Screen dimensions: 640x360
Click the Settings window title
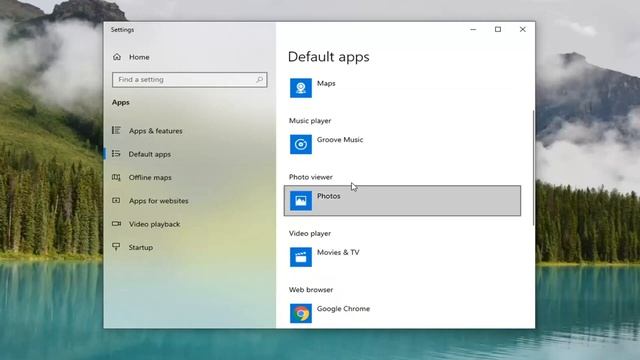tap(122, 30)
